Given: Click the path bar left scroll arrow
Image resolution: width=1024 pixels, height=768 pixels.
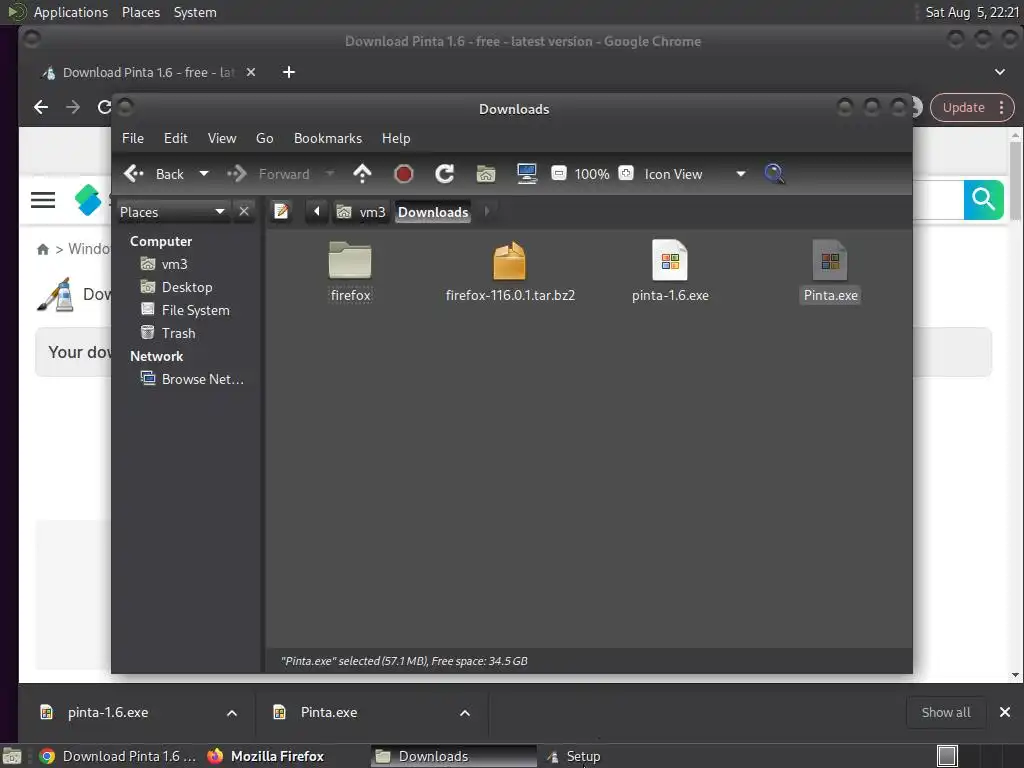Looking at the screenshot, I should click(317, 212).
